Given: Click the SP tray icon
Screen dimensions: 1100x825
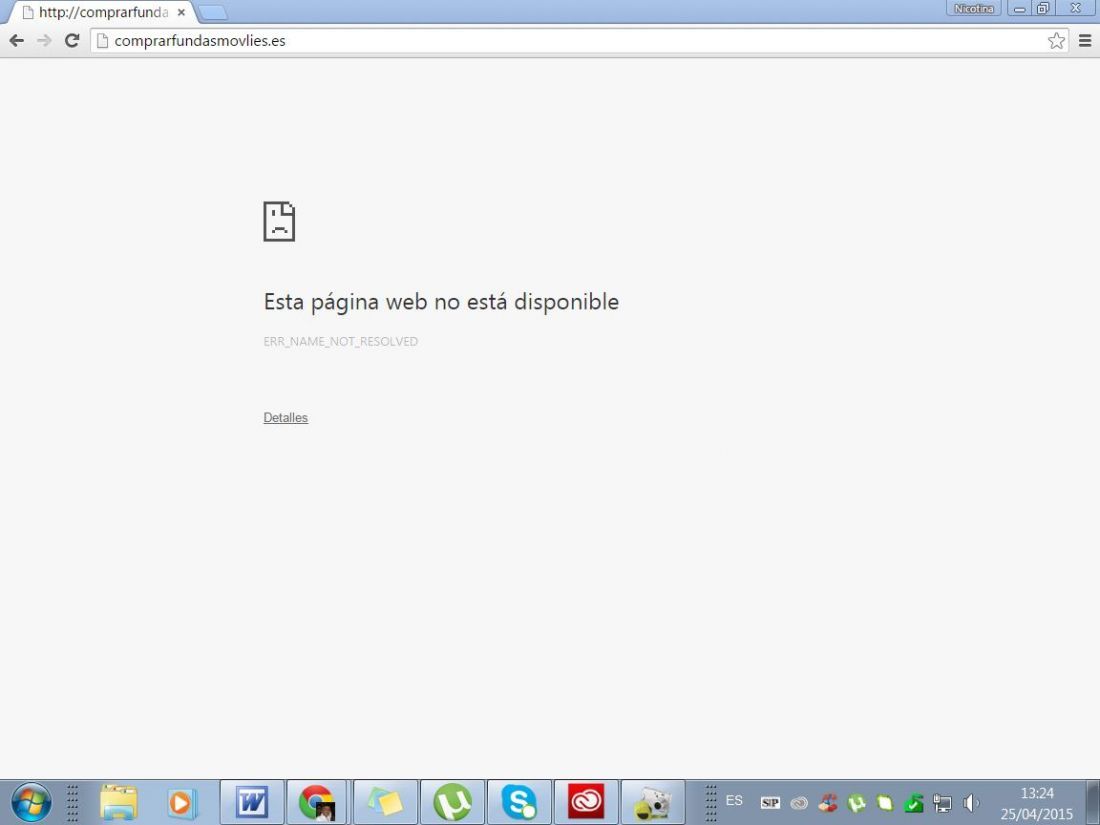Looking at the screenshot, I should click(770, 803).
